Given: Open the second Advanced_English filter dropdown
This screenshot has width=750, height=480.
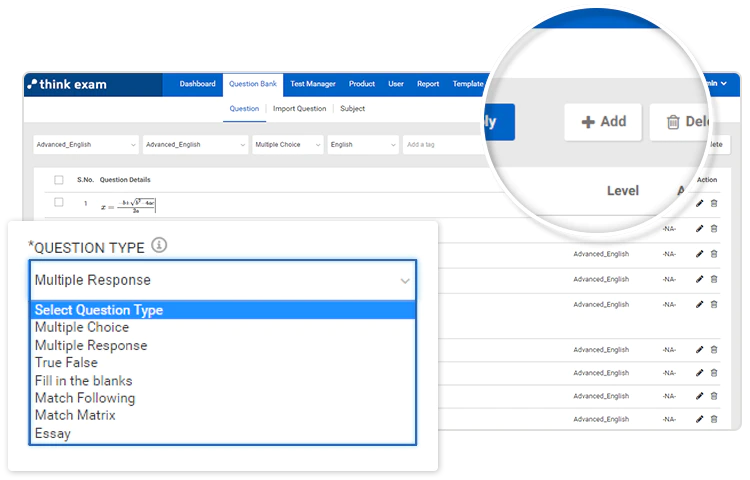Looking at the screenshot, I should click(x=195, y=144).
